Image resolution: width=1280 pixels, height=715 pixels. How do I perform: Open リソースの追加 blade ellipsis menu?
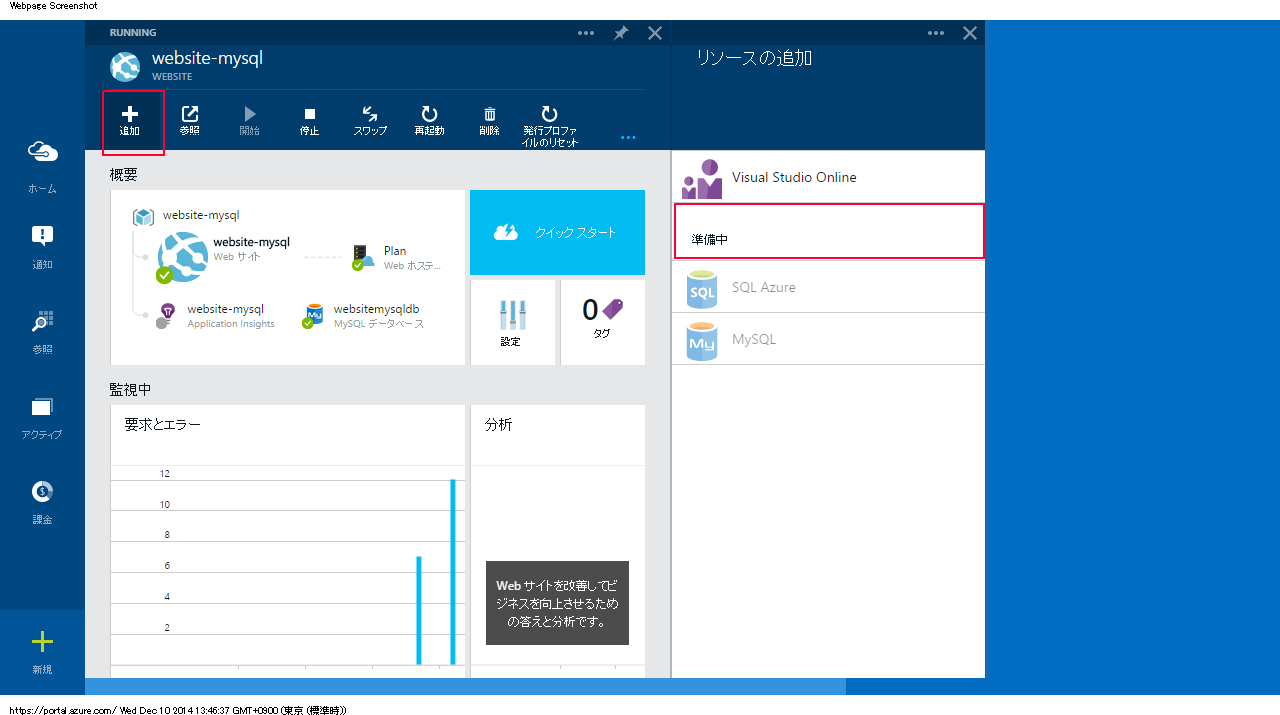(x=936, y=33)
